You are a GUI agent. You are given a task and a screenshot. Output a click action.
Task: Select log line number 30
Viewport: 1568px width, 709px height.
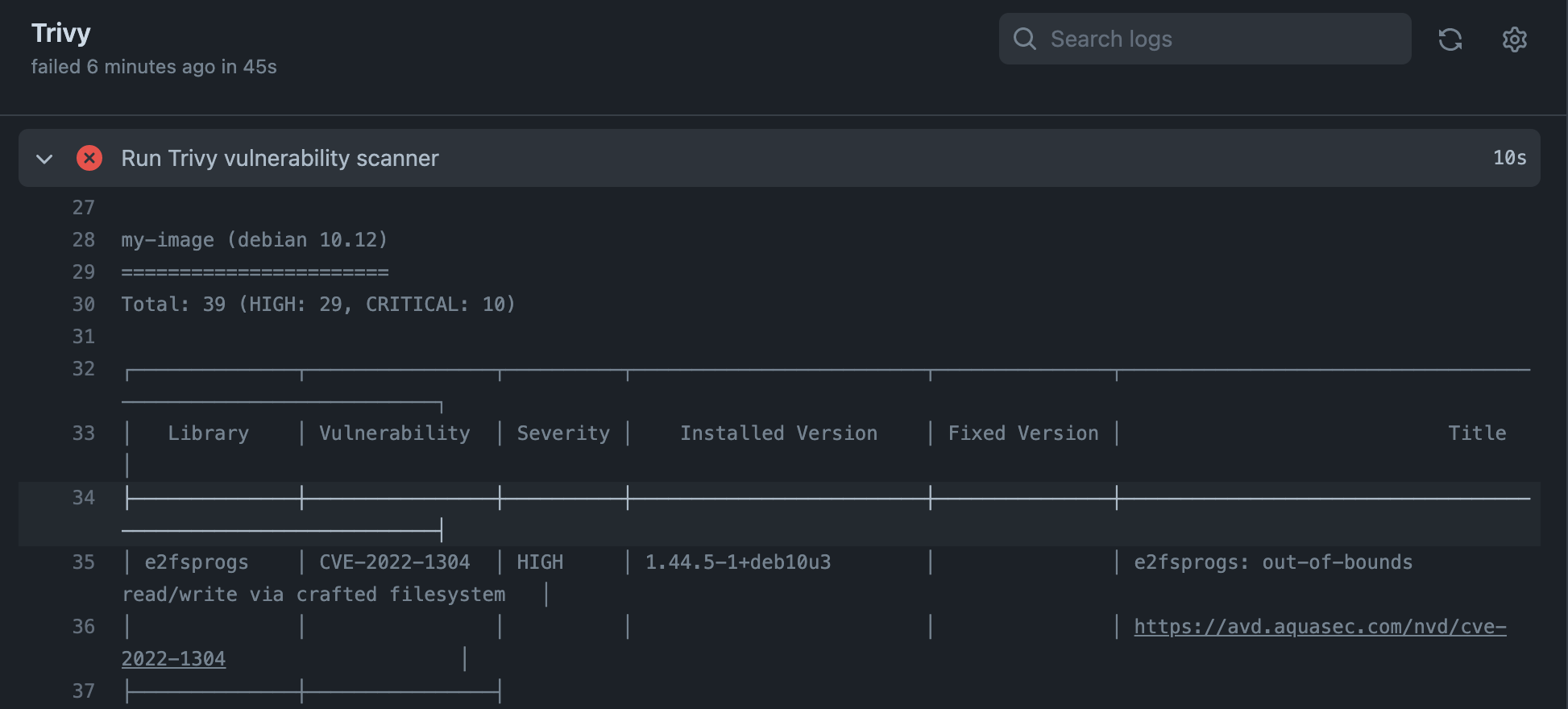pyautogui.click(x=84, y=305)
